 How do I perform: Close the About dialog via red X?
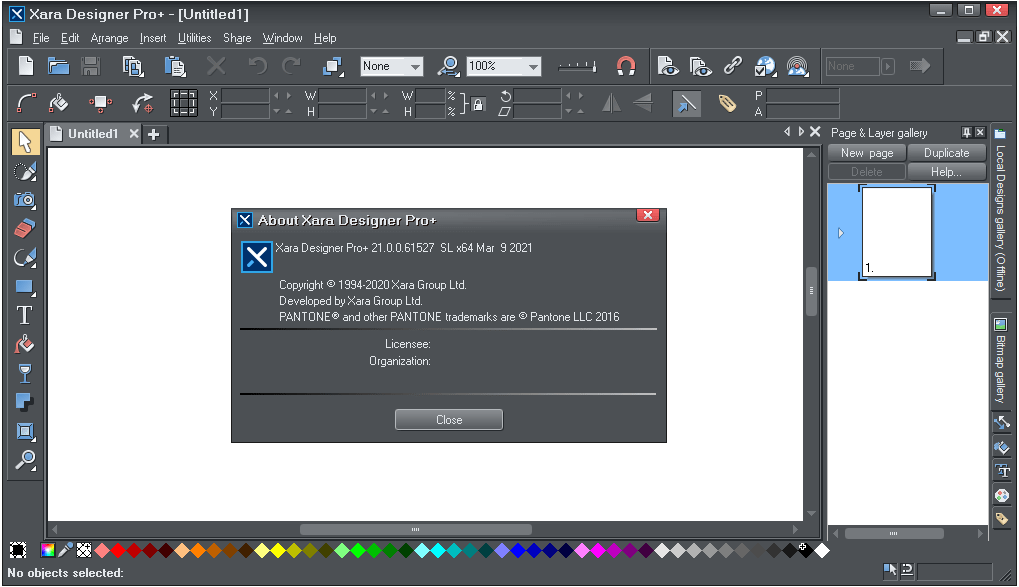pyautogui.click(x=648, y=215)
